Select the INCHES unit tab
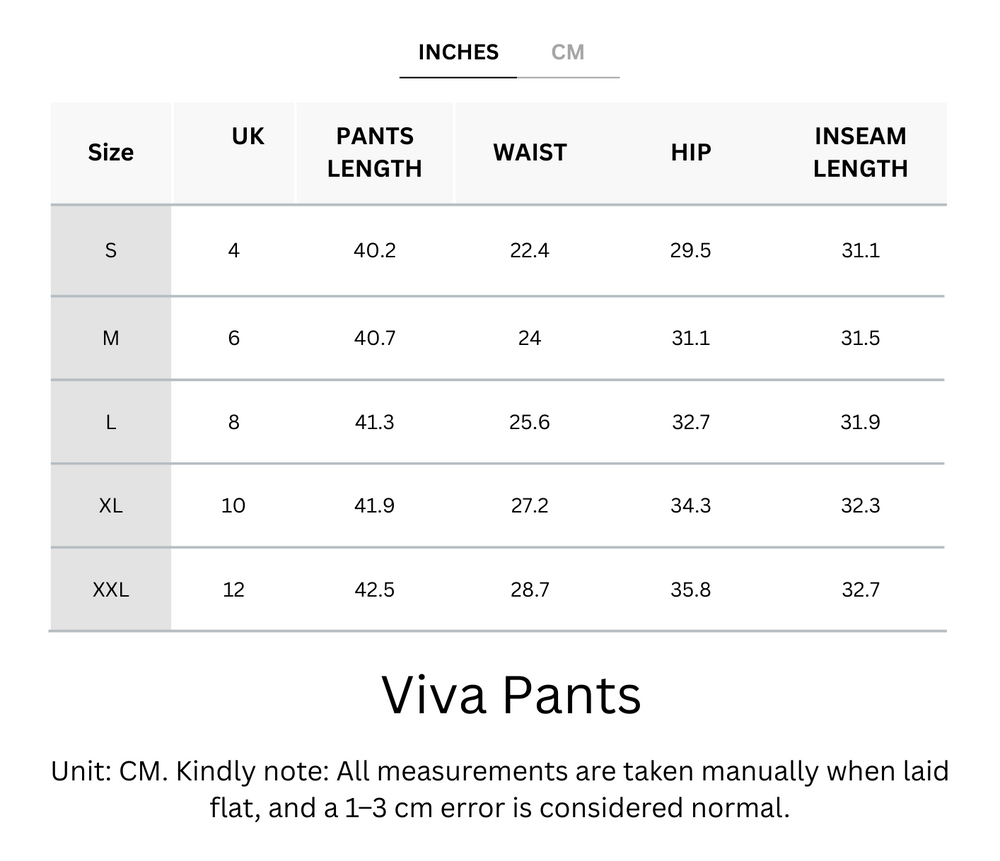The image size is (1000, 861). pos(457,52)
